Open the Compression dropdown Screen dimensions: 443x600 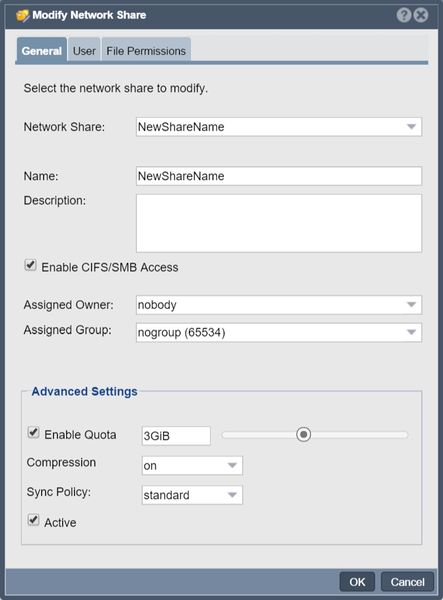pos(192,465)
